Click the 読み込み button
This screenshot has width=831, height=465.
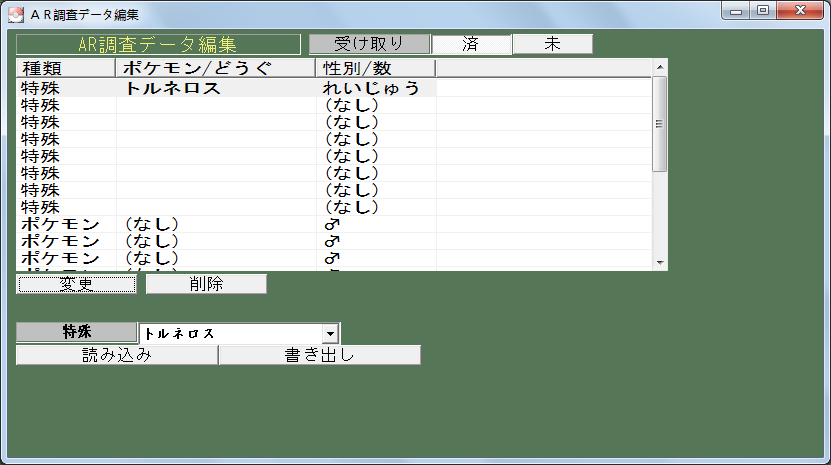click(x=117, y=355)
